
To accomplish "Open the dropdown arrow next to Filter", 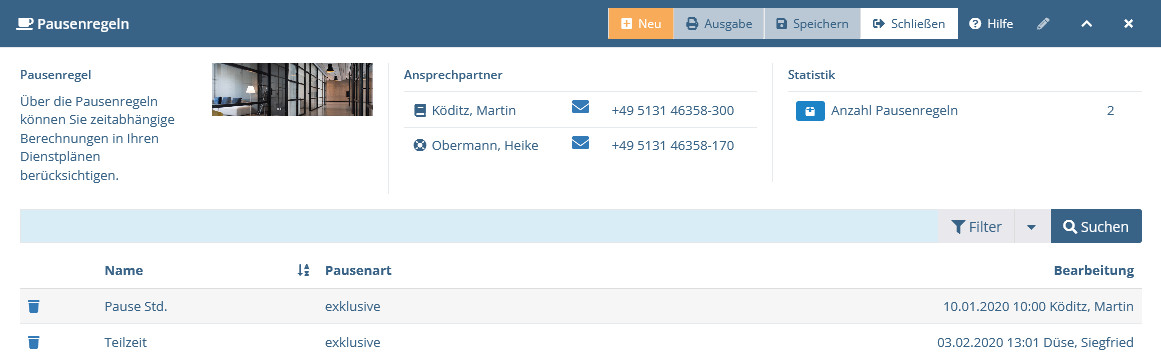I will pyautogui.click(x=1031, y=226).
